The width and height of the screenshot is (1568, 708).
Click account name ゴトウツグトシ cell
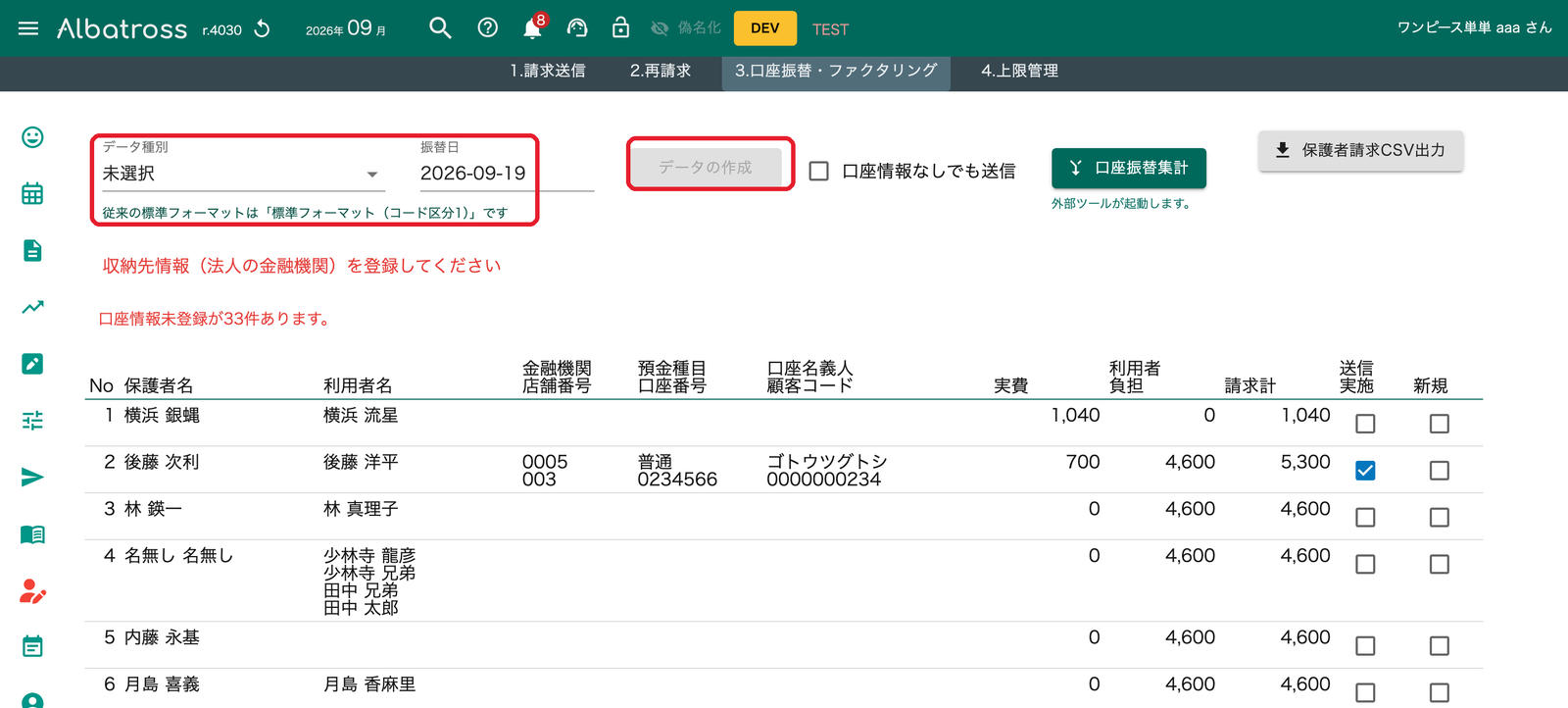(827, 461)
